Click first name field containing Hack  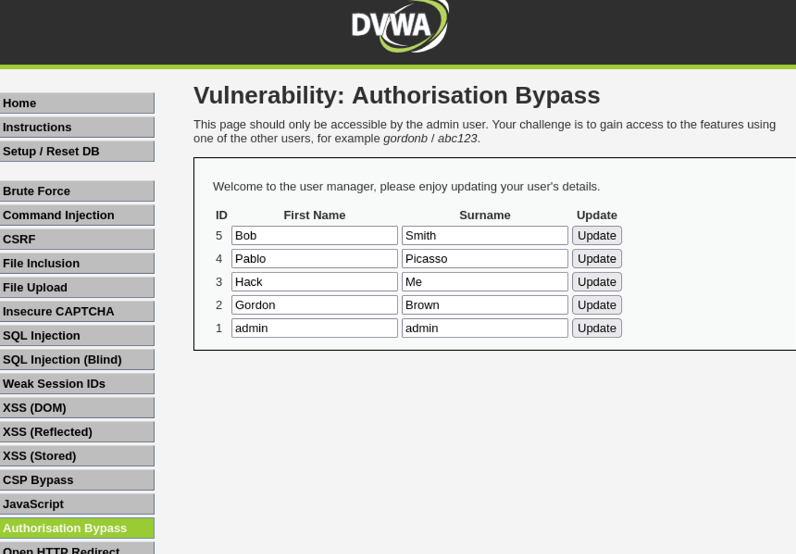click(x=315, y=282)
